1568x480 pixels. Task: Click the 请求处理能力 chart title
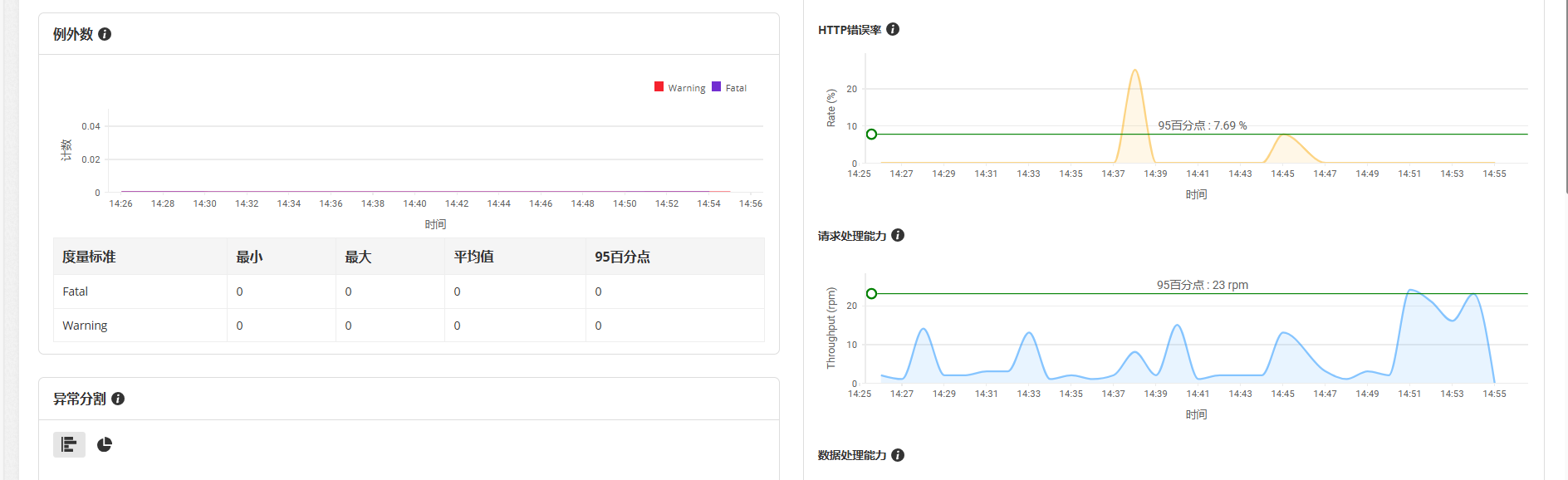point(852,236)
